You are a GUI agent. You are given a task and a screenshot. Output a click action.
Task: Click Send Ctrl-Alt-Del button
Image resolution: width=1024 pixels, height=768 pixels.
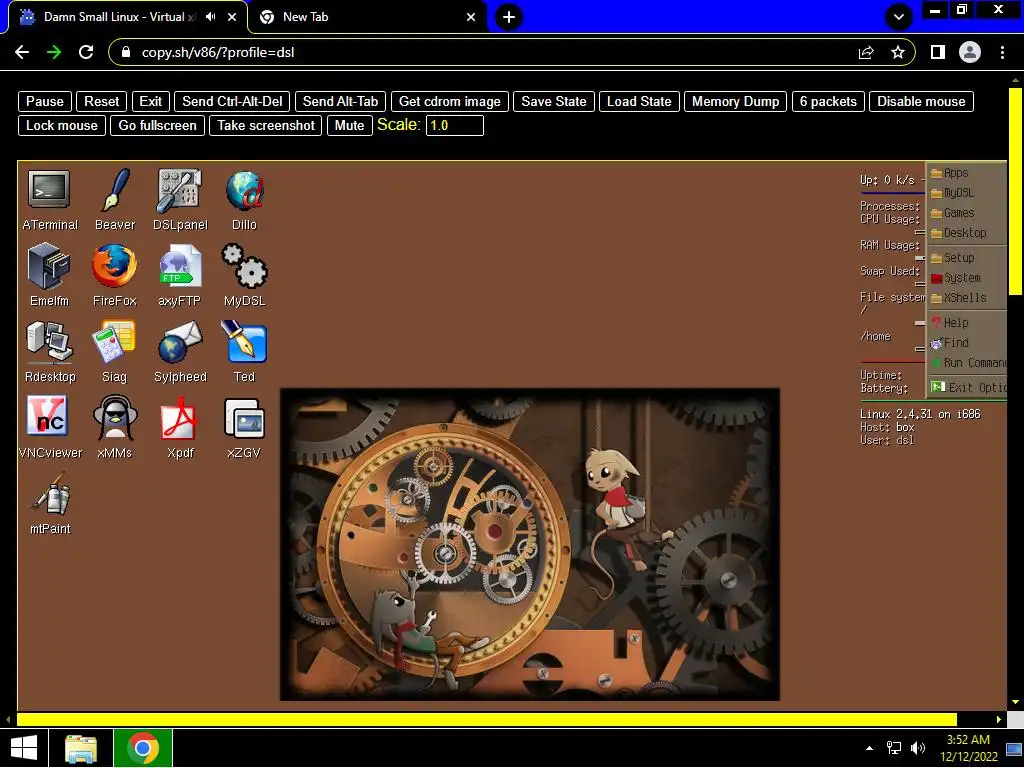point(232,101)
